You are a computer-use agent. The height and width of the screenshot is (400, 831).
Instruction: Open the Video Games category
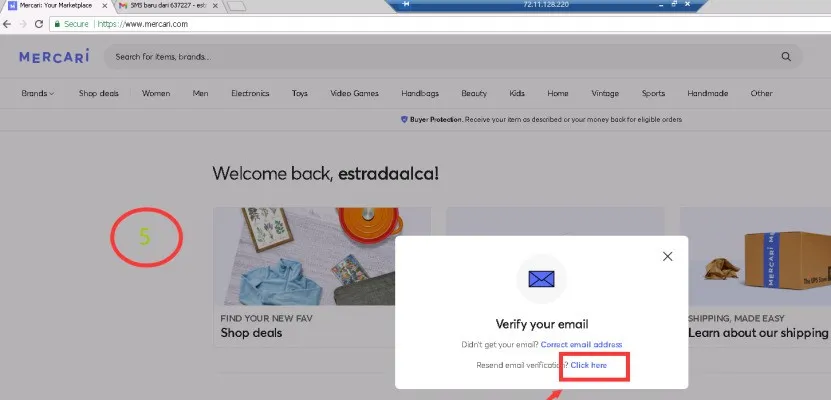tap(355, 93)
